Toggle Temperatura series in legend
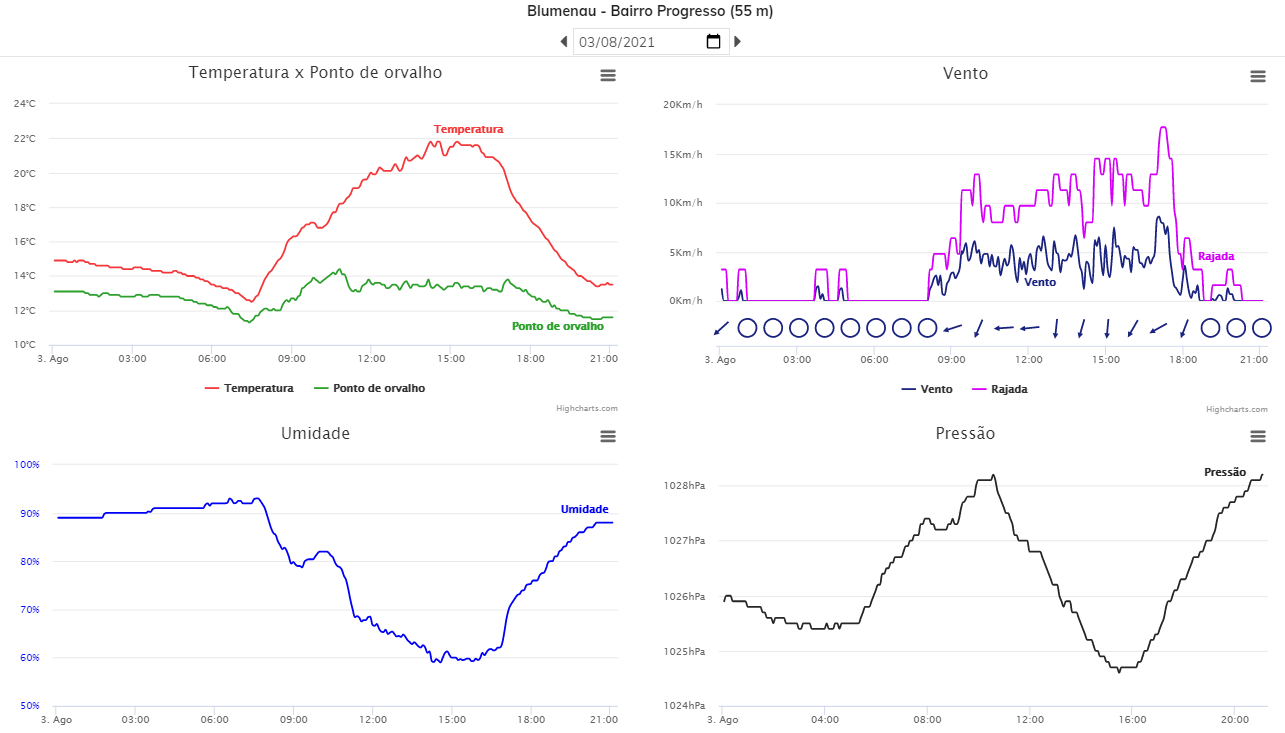The width and height of the screenshot is (1285, 733). (249, 388)
